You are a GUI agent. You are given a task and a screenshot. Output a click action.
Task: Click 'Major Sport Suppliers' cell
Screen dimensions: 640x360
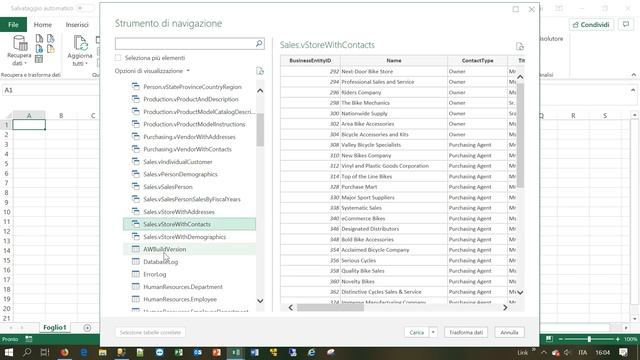394,198
